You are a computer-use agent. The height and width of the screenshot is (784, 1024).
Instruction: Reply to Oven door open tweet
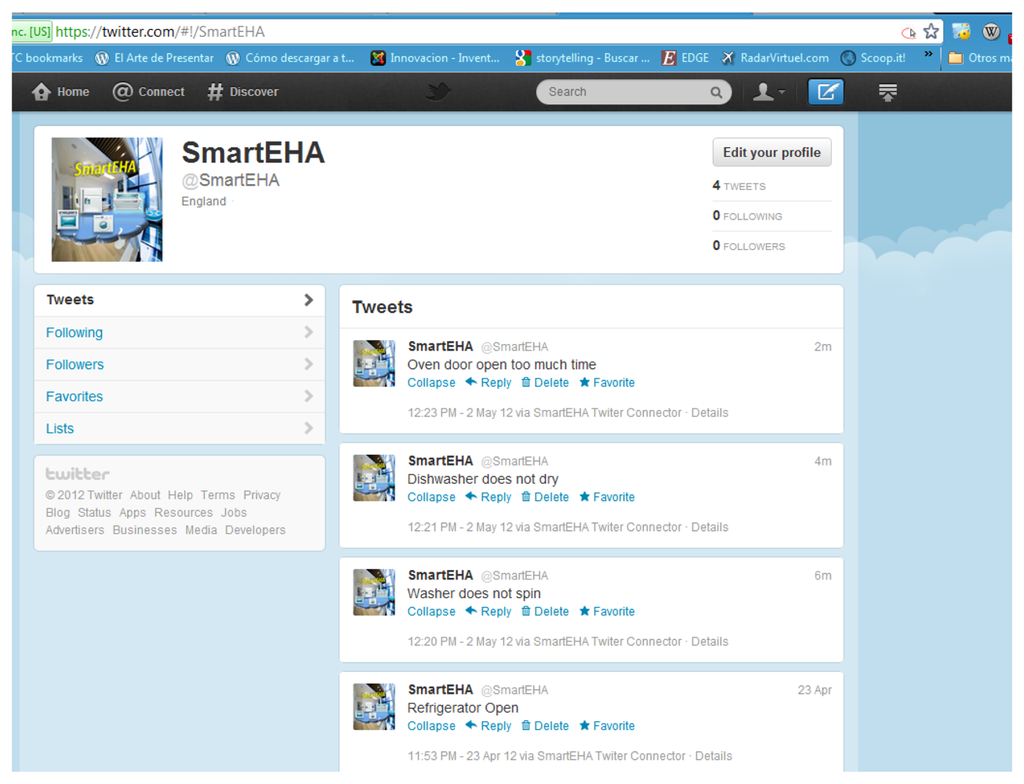(x=488, y=383)
